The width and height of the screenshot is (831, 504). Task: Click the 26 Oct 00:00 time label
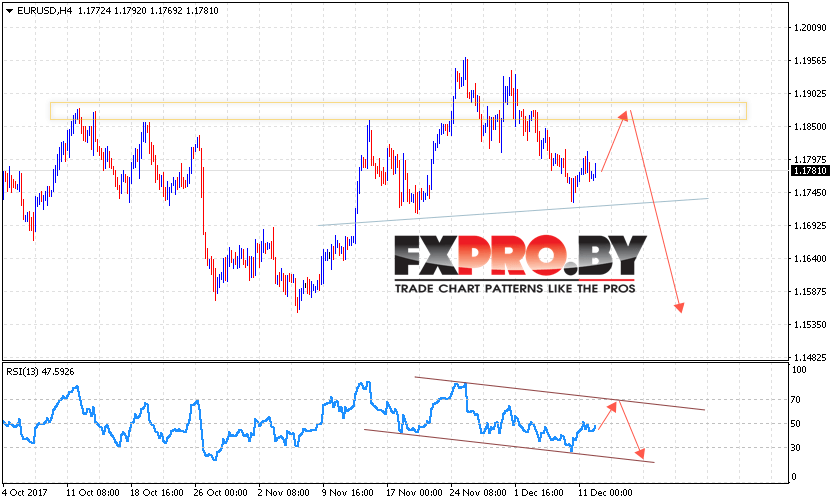click(220, 493)
